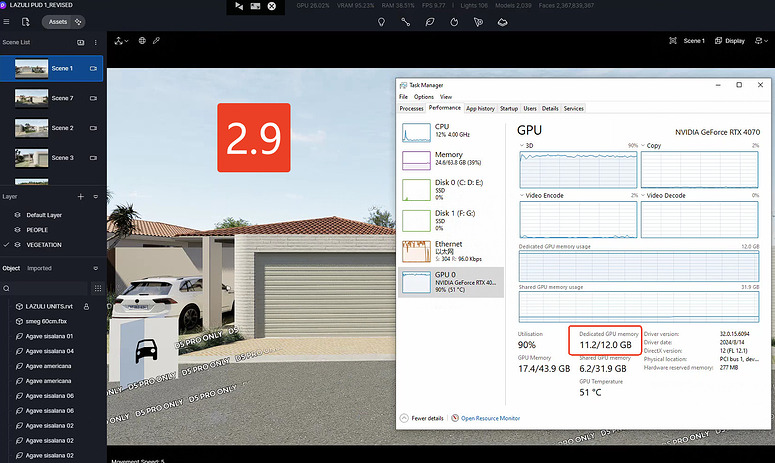The image size is (775, 463).
Task: Switch to Task Manager App history tab
Action: coord(480,109)
